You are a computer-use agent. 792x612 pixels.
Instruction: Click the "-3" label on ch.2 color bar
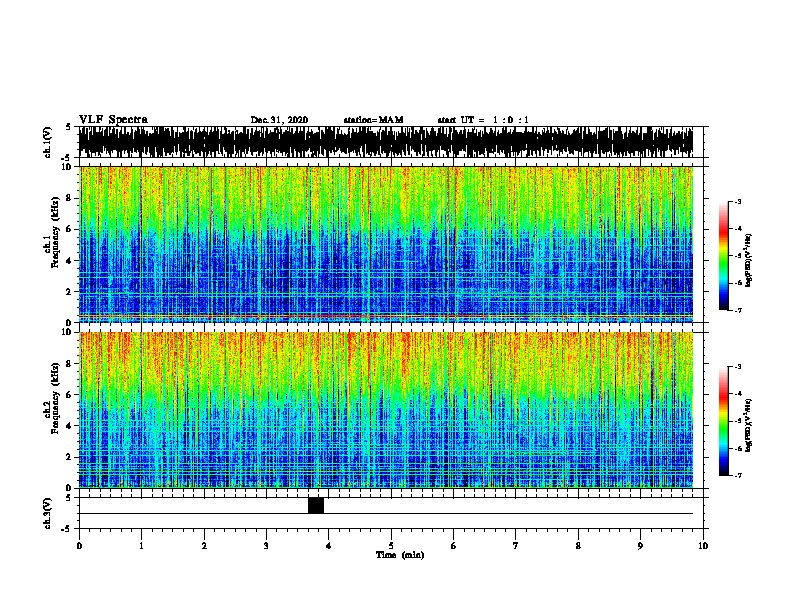(x=737, y=367)
